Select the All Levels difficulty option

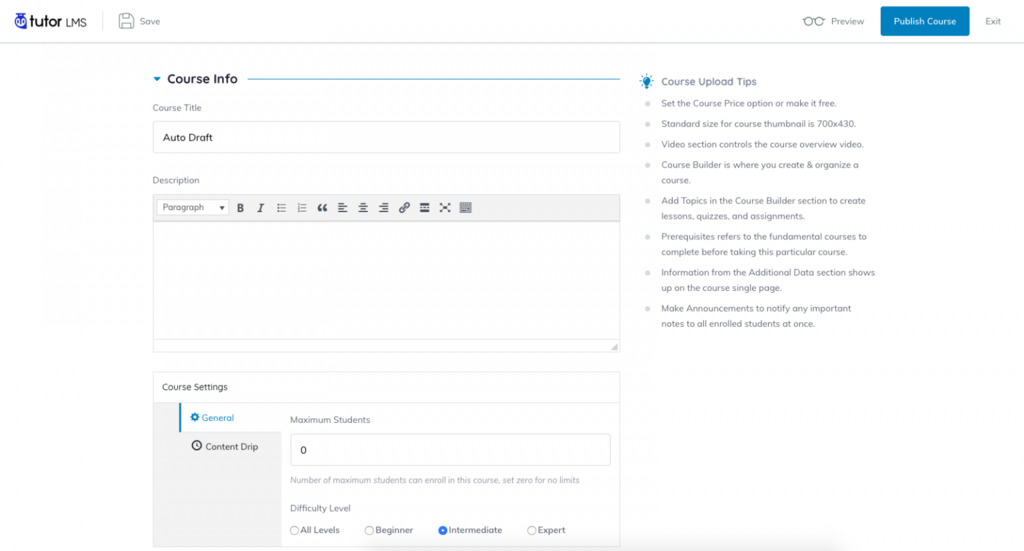pyautogui.click(x=295, y=530)
